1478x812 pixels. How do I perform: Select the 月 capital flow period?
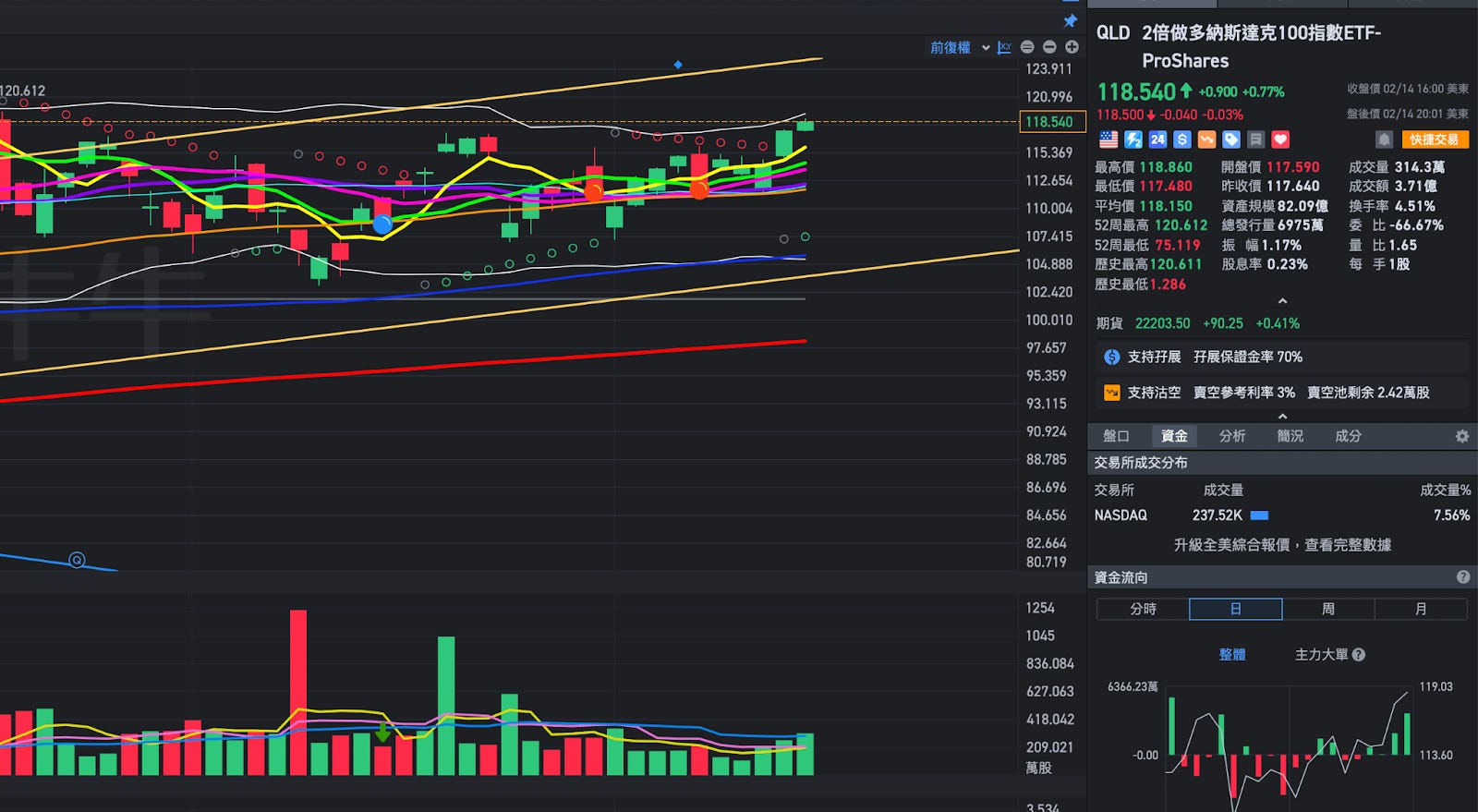(x=1421, y=609)
